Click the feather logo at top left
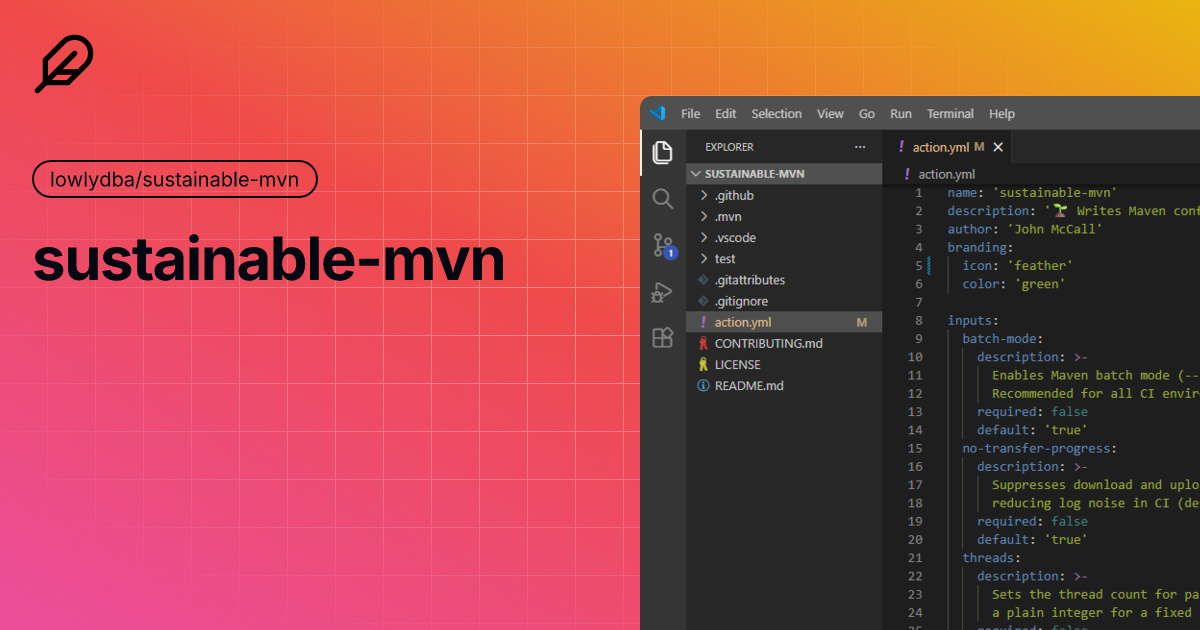 click(x=64, y=64)
